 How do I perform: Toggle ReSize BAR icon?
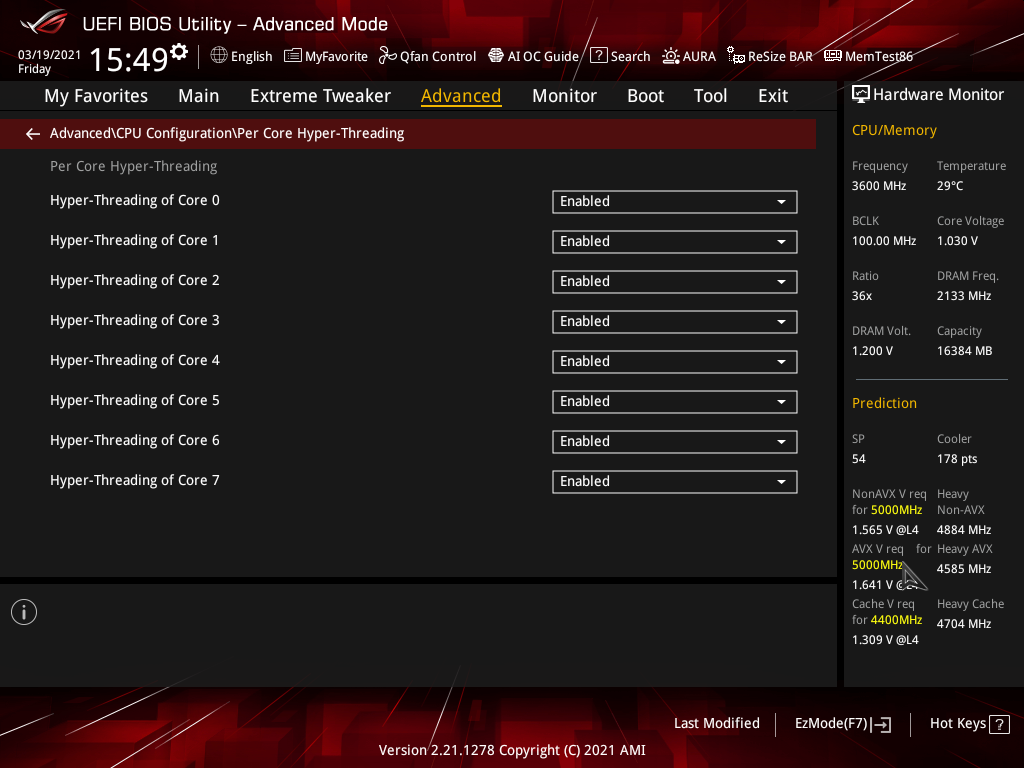[736, 56]
